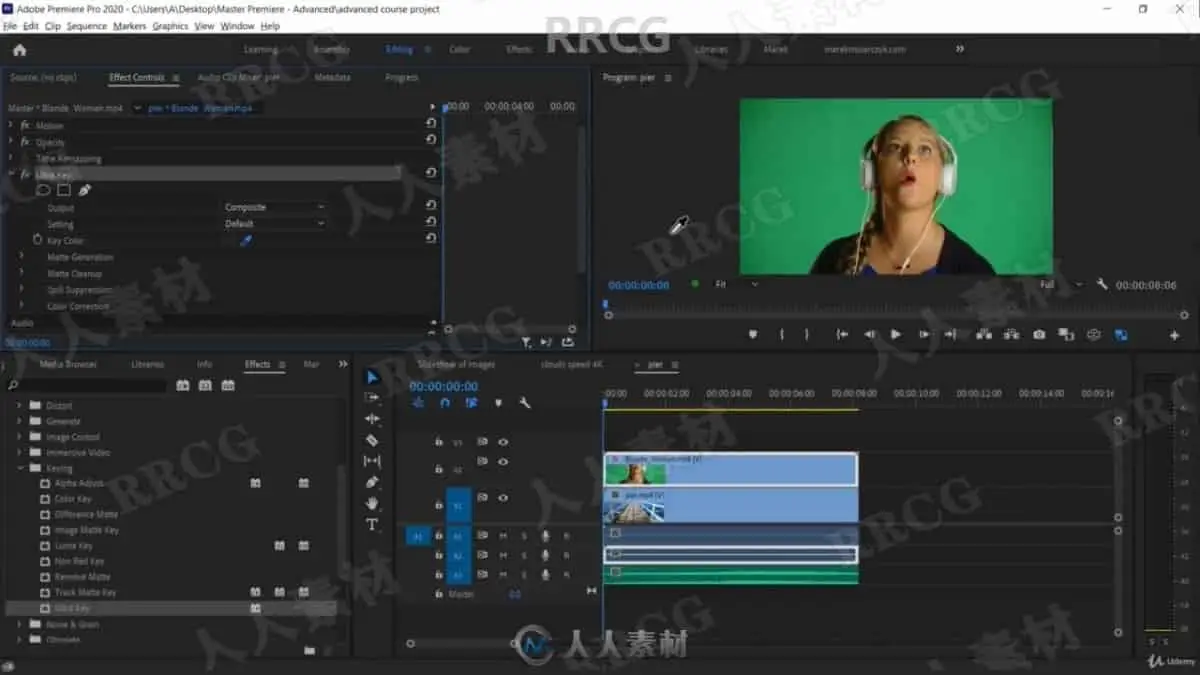Viewport: 1200px width, 675px height.
Task: Click the Home icon in workspace bar
Action: pos(19,49)
